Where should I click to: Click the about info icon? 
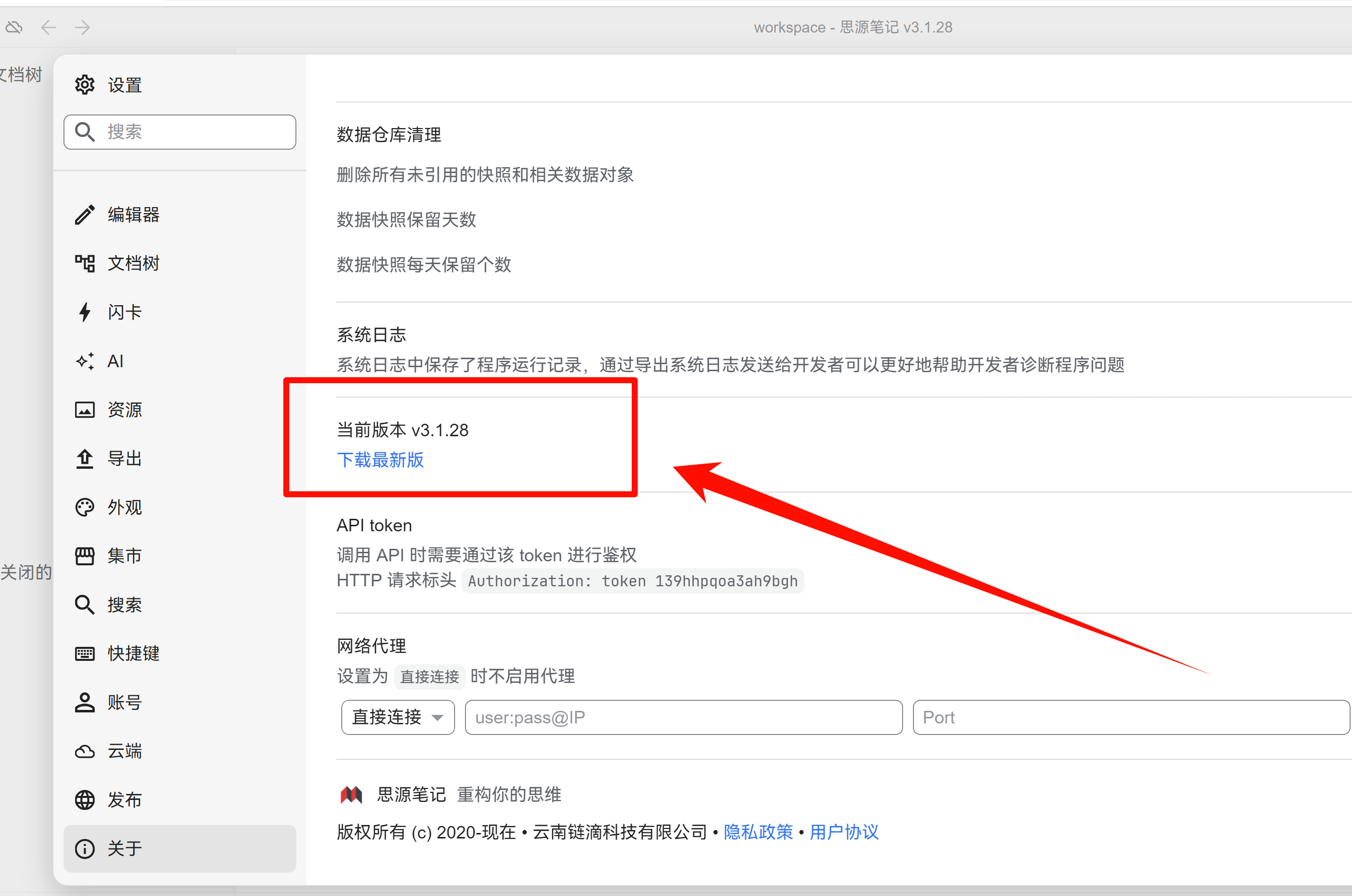pos(85,848)
